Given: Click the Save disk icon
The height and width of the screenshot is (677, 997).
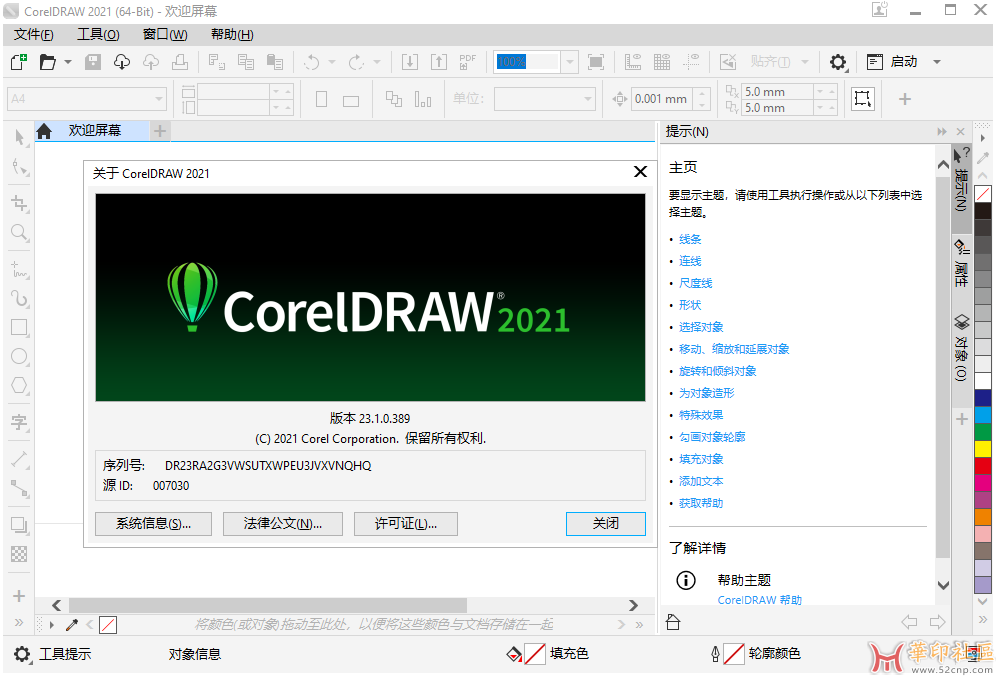Looking at the screenshot, I should click(93, 62).
